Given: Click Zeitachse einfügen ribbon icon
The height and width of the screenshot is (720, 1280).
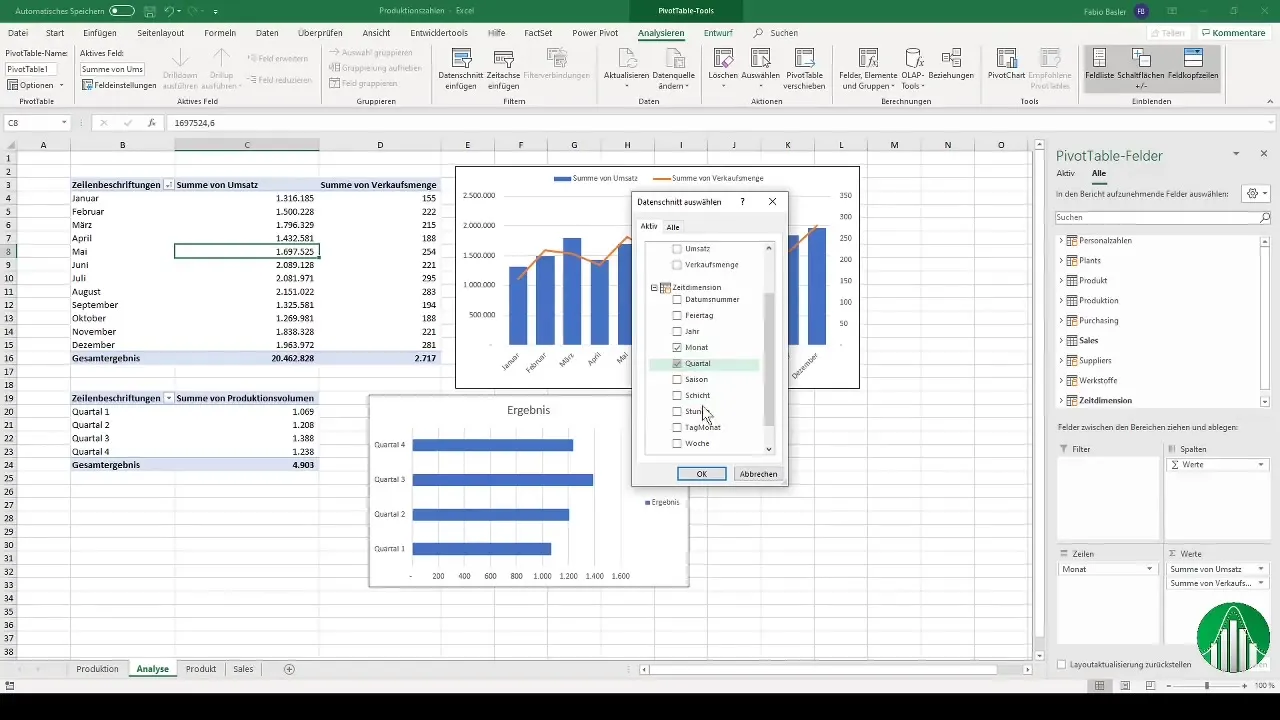Looking at the screenshot, I should 503,68.
